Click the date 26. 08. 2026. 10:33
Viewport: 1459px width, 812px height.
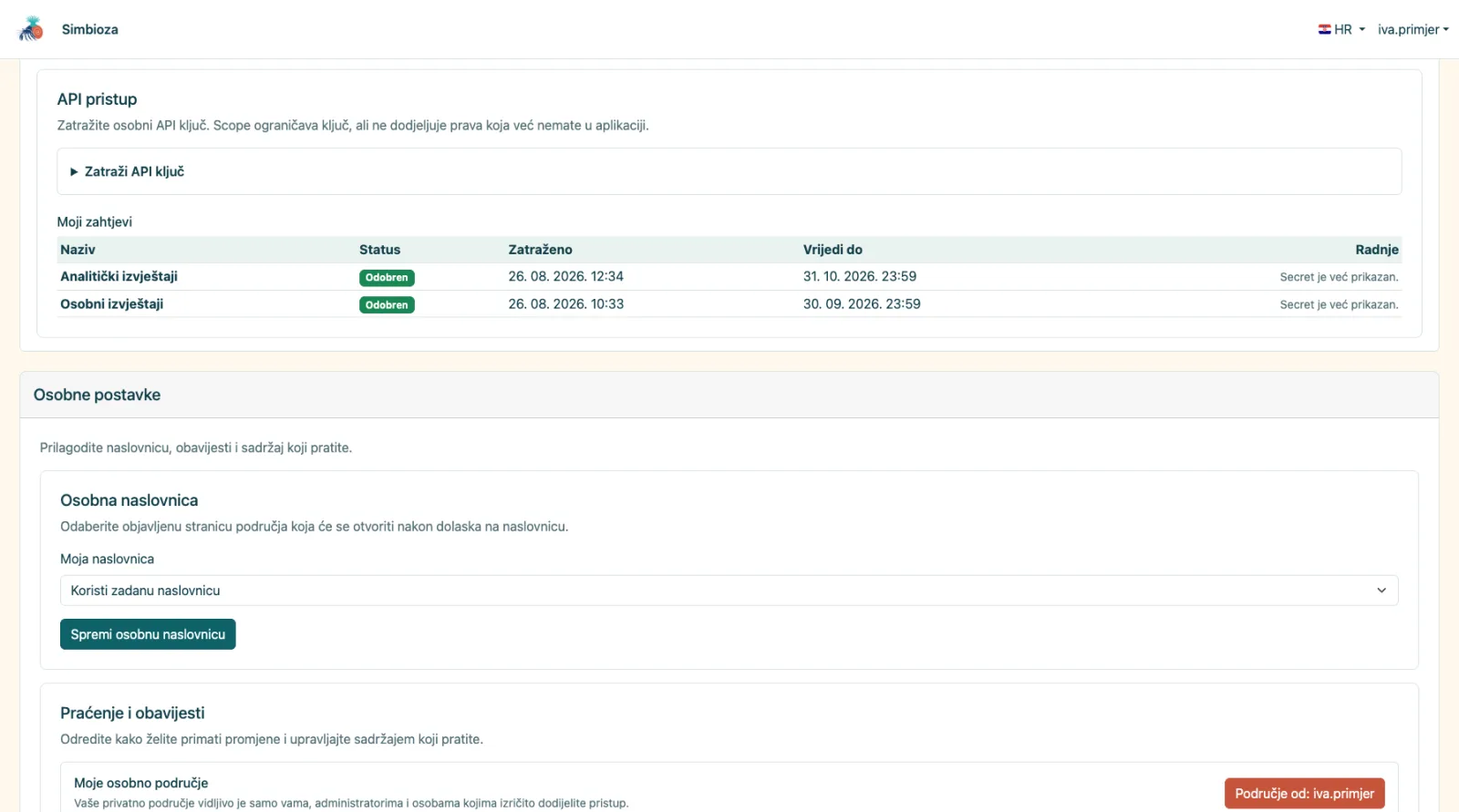point(565,303)
